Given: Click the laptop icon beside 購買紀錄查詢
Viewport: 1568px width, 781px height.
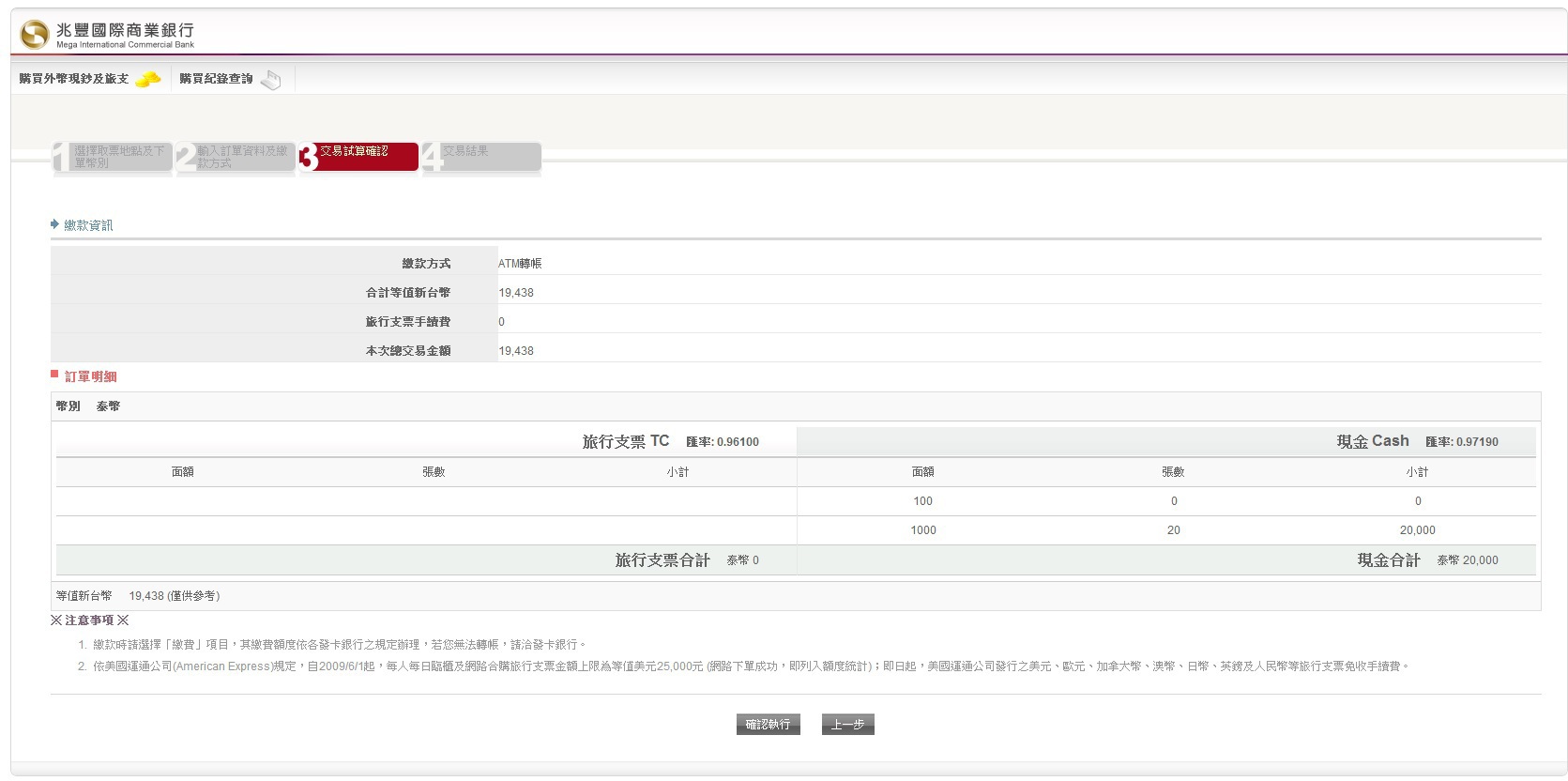Looking at the screenshot, I should point(270,80).
